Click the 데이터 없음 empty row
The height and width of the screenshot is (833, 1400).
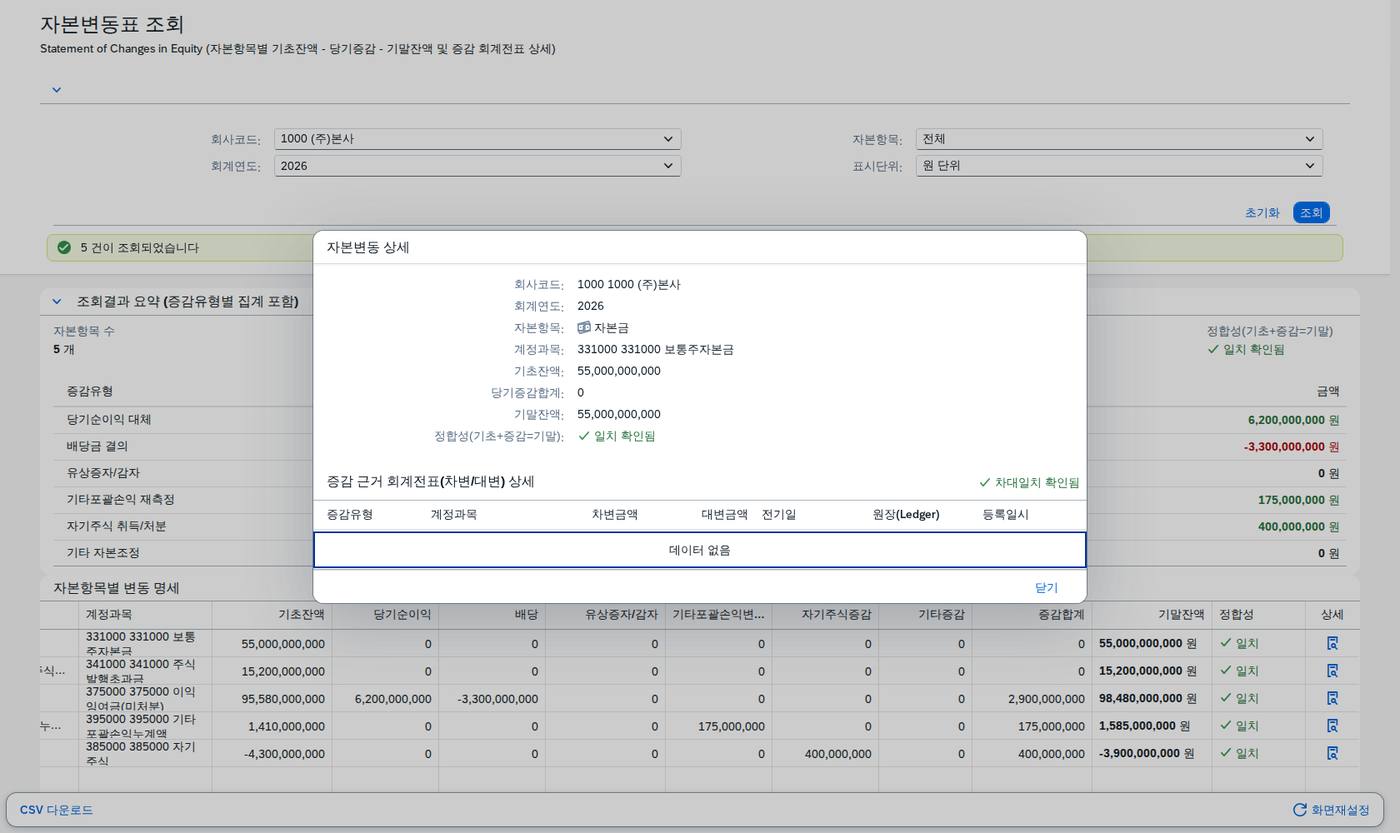(700, 550)
